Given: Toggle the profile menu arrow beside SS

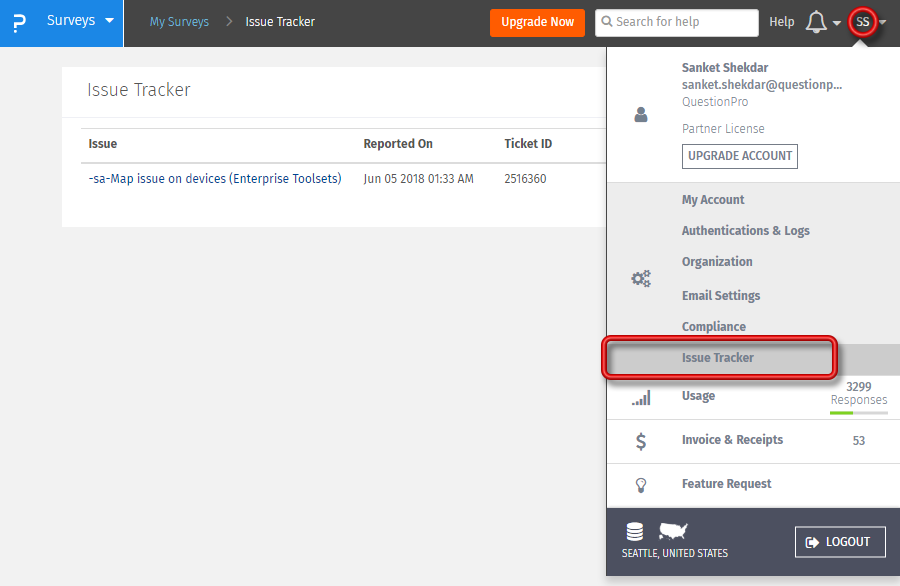Looking at the screenshot, I should [x=883, y=22].
